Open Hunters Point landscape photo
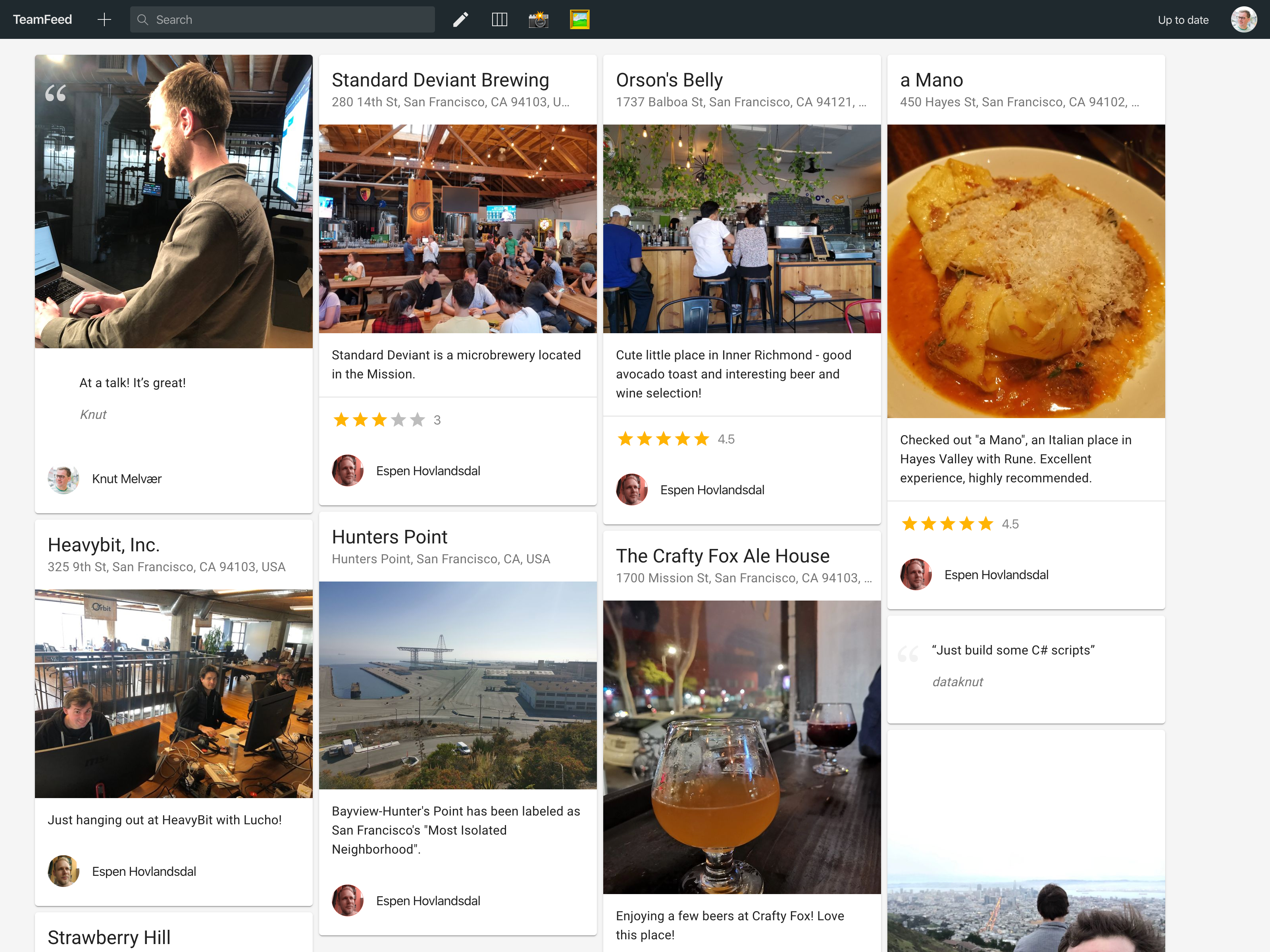The image size is (1270, 952). [458, 685]
